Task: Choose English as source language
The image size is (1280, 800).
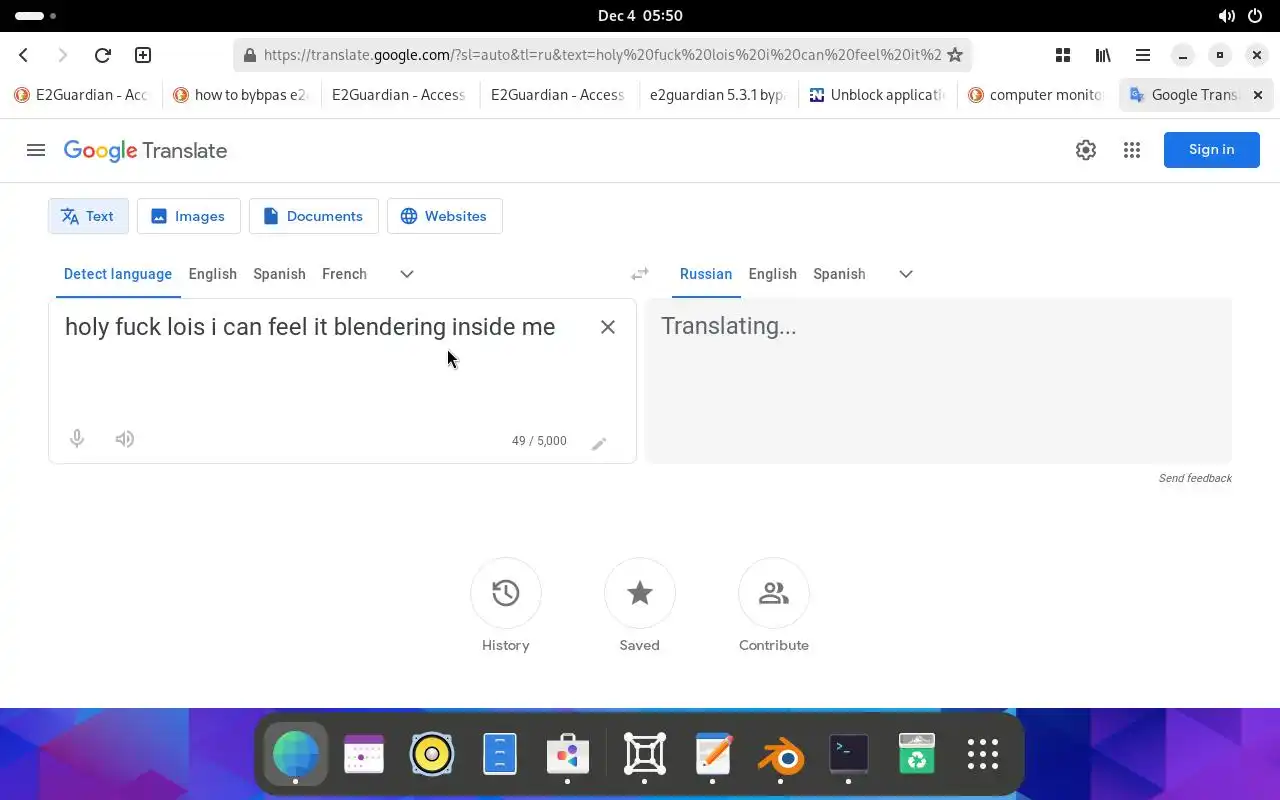Action: 213,274
